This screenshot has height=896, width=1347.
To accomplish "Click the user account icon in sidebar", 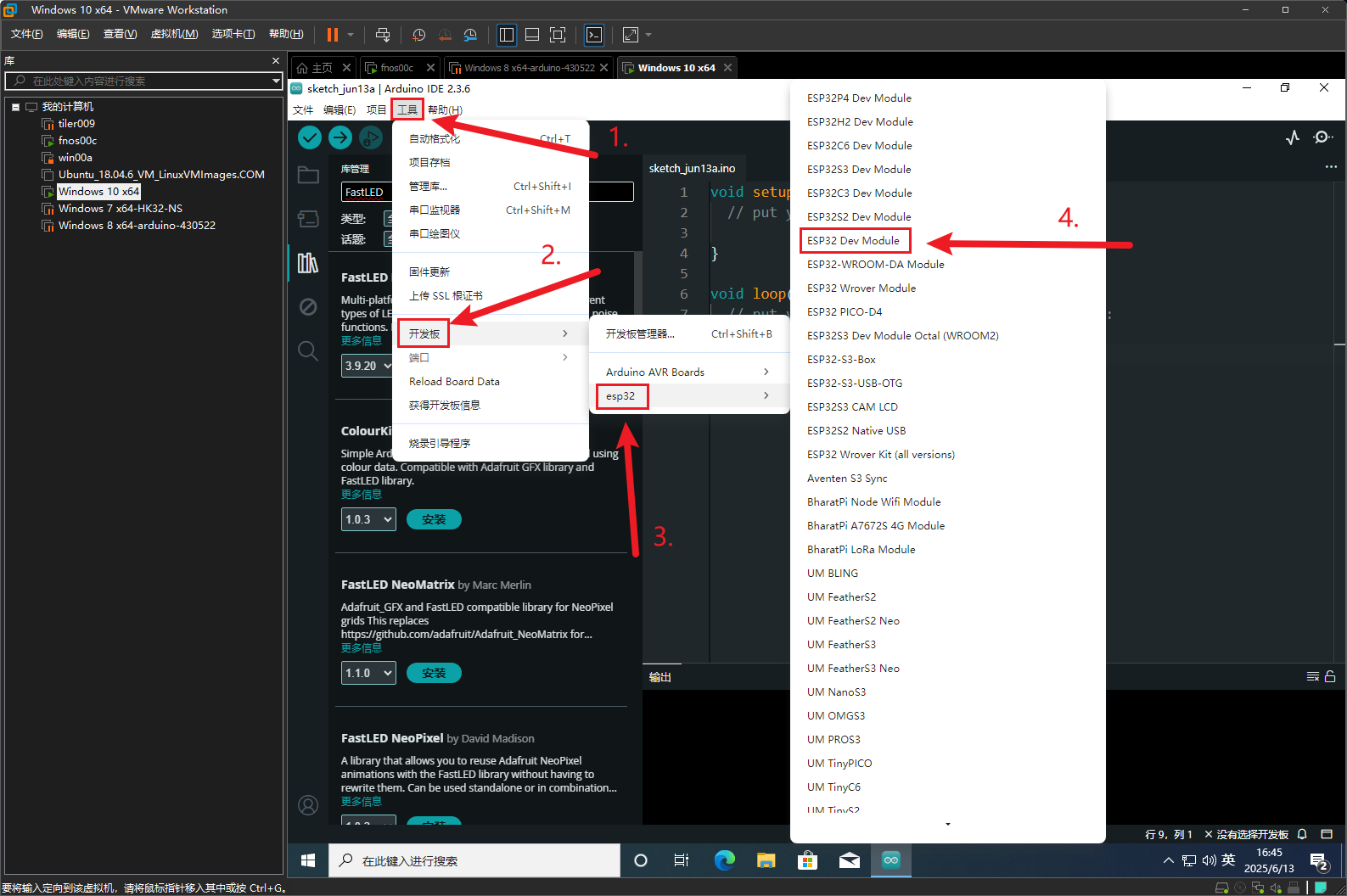I will click(x=308, y=804).
